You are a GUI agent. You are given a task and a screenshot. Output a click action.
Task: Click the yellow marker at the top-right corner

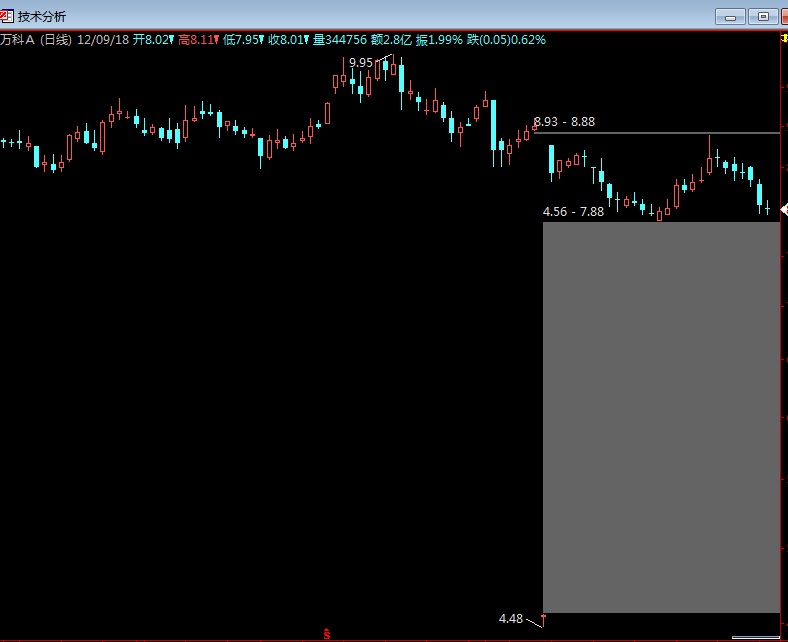(784, 38)
